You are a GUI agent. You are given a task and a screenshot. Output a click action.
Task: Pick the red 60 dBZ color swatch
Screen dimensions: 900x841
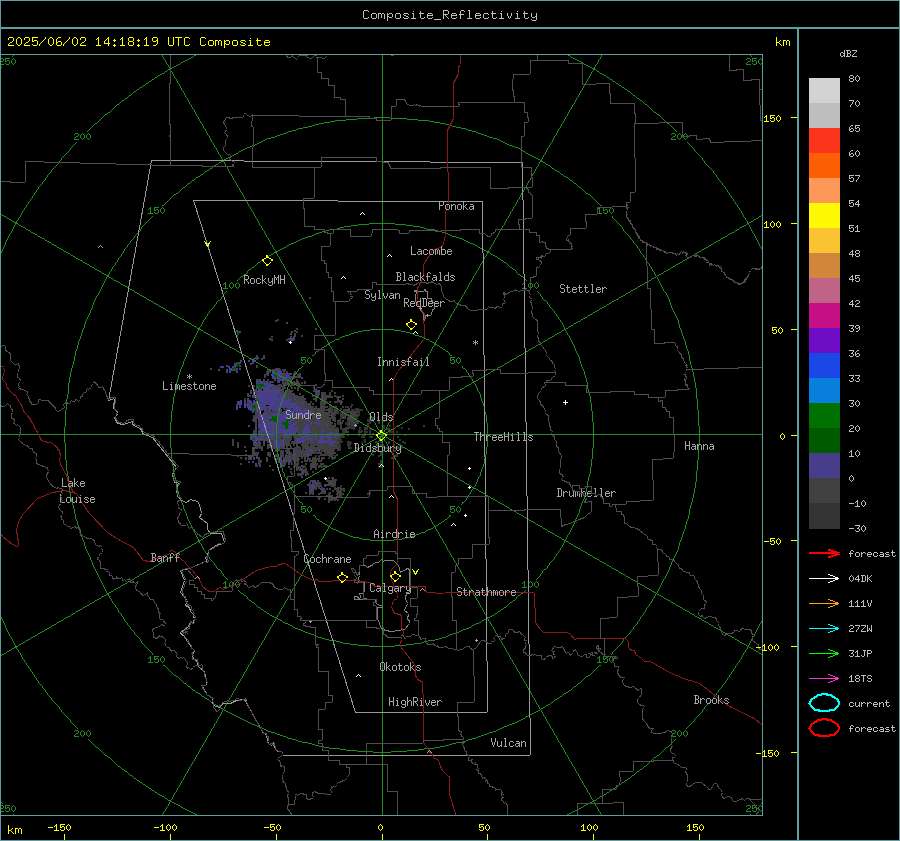824,141
